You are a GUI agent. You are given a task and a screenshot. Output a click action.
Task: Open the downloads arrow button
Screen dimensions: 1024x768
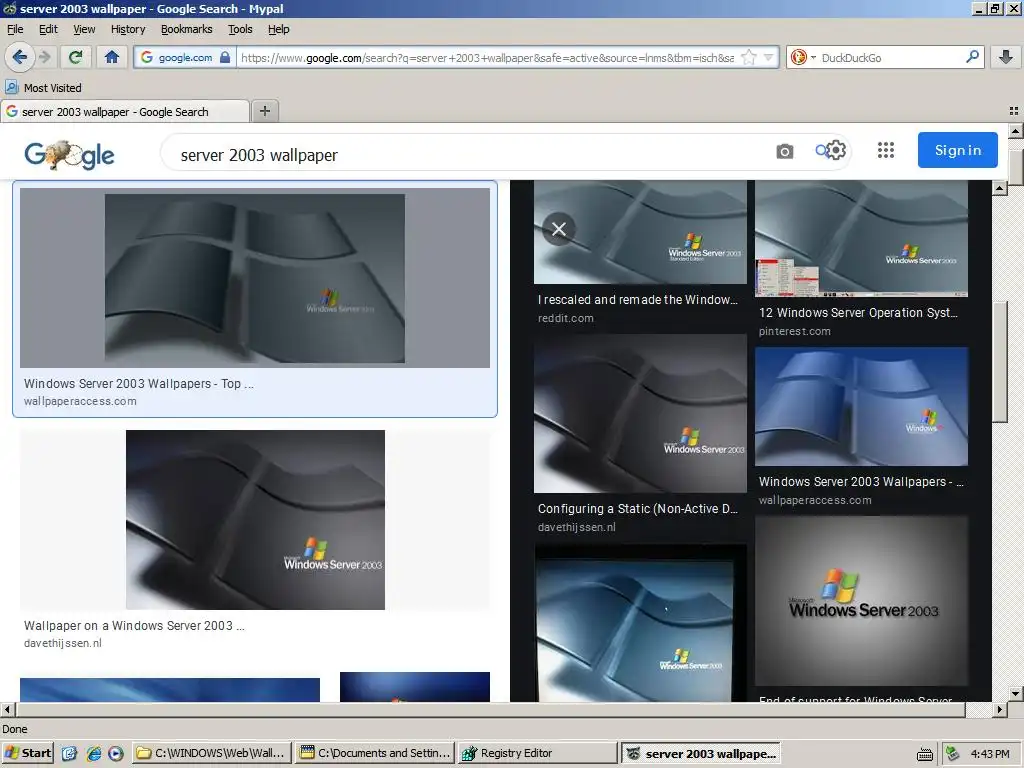click(1006, 57)
